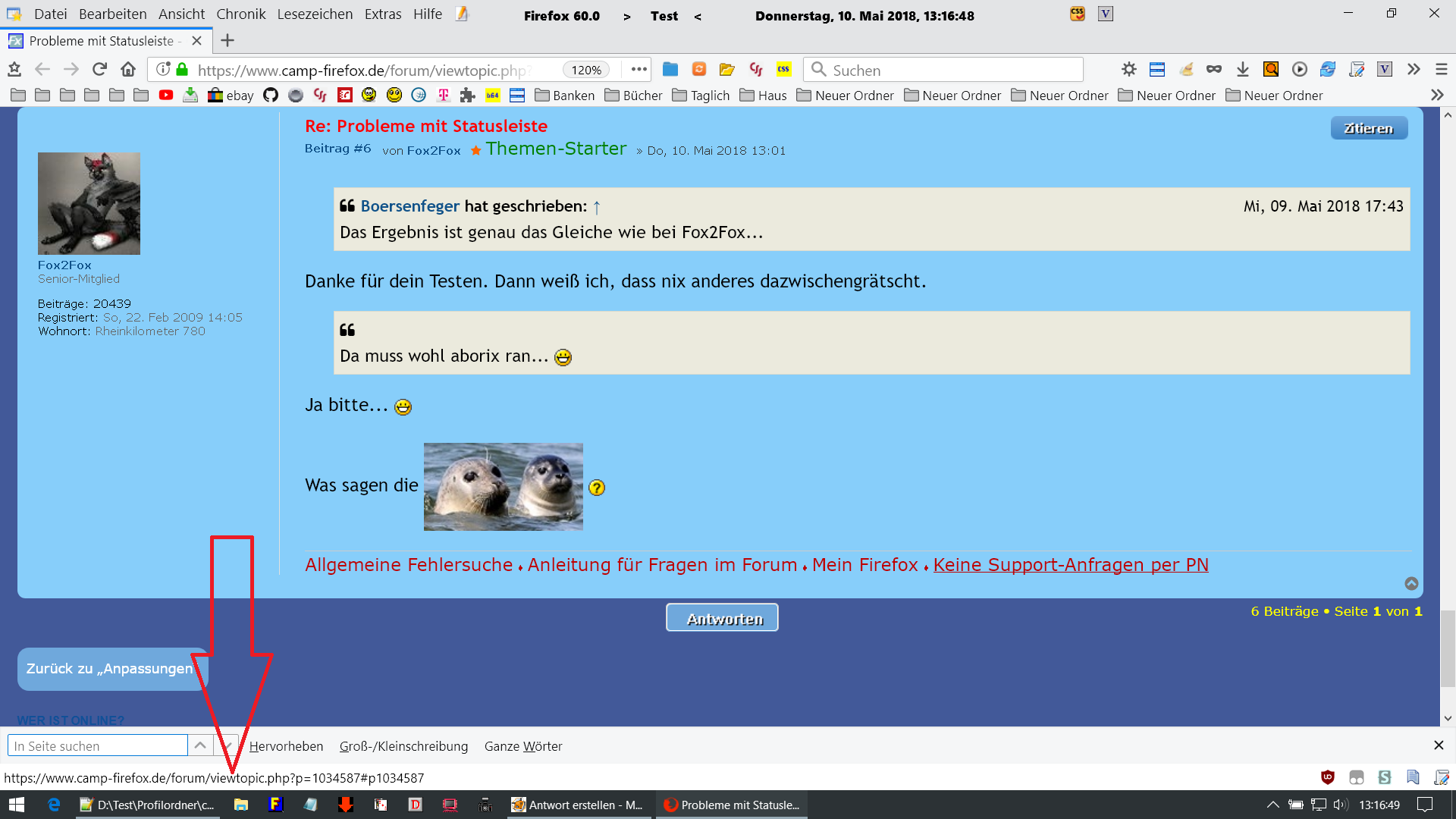Open the Downloads arrow icon in toolbar
Screen dimensions: 1456x819
click(1242, 70)
